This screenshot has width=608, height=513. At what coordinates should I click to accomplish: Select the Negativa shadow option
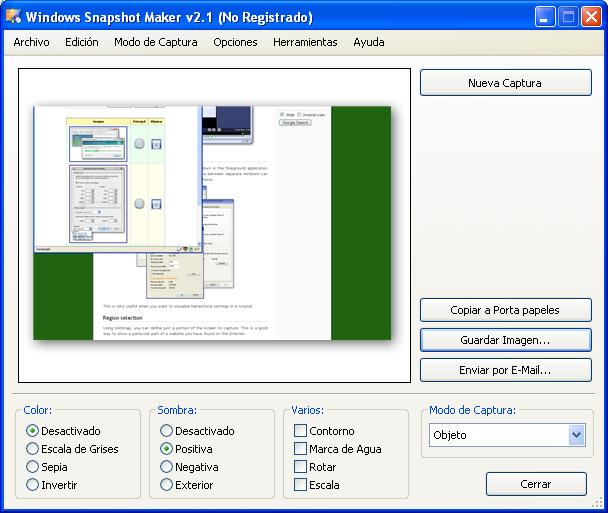(x=166, y=467)
